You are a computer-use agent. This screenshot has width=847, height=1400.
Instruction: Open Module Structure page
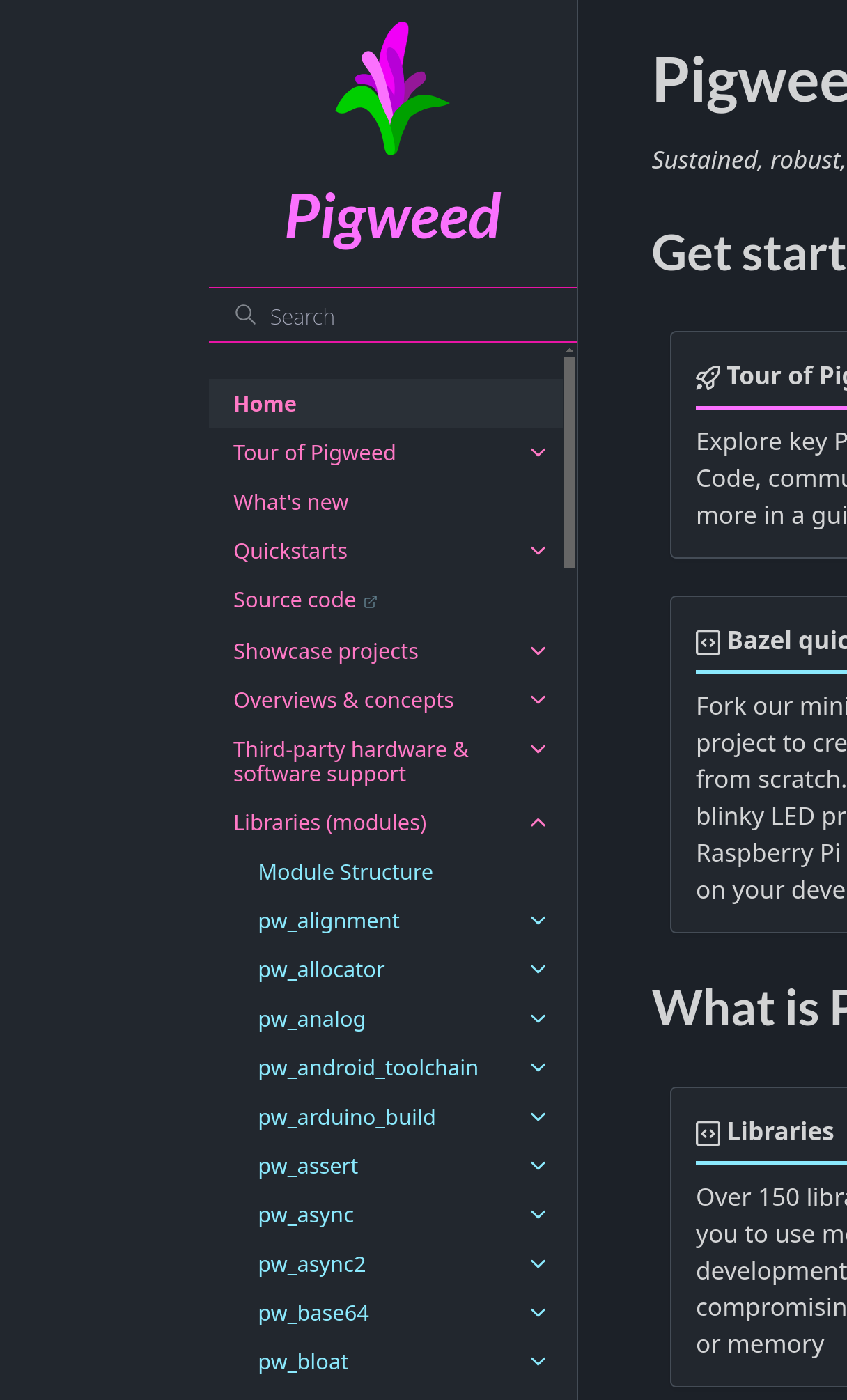345,872
